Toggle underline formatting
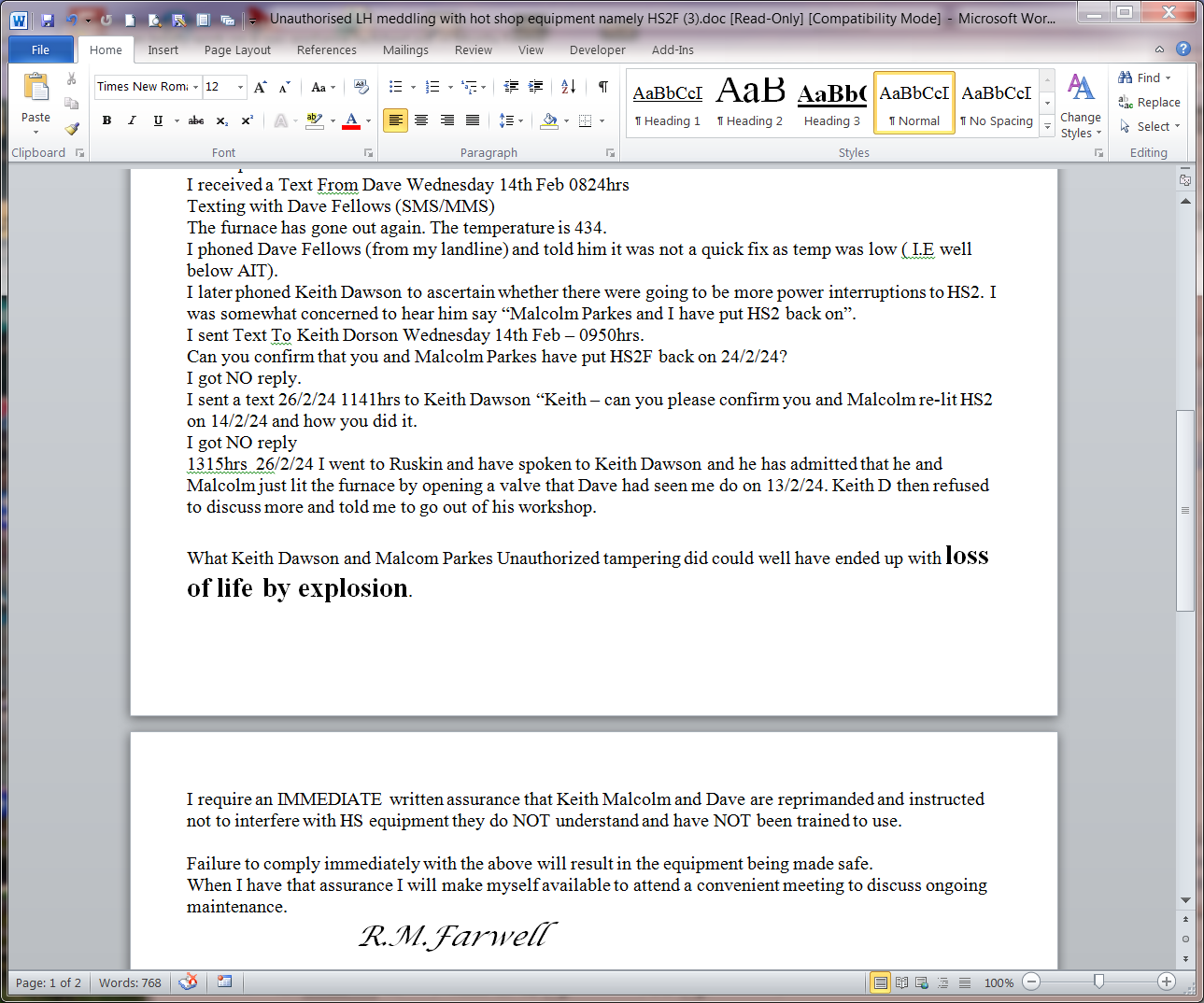This screenshot has height=1003, width=1204. (x=158, y=120)
